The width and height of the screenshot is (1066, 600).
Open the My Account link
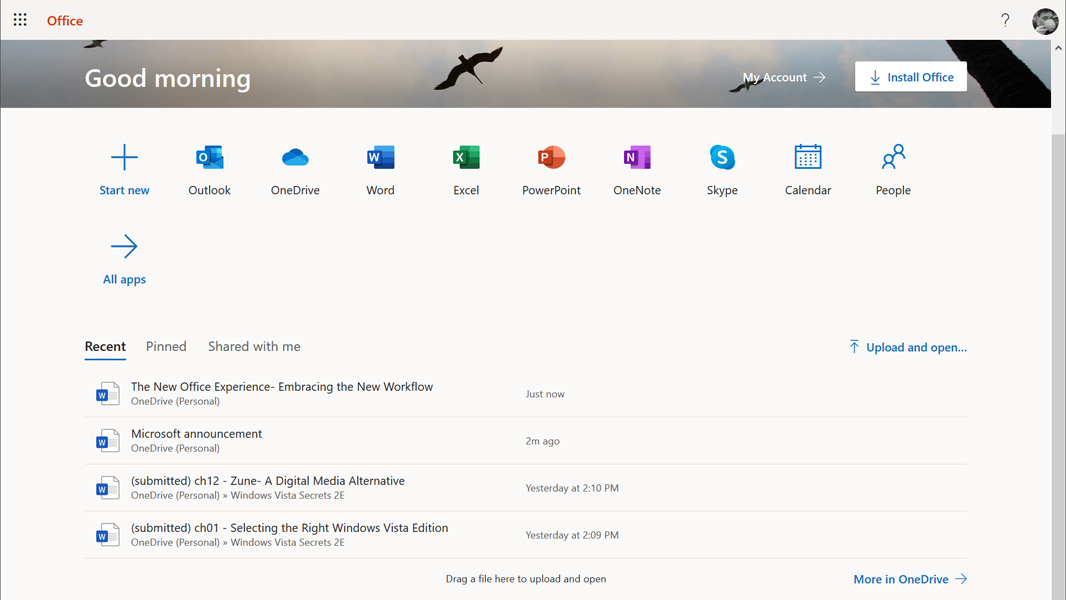pyautogui.click(x=783, y=77)
